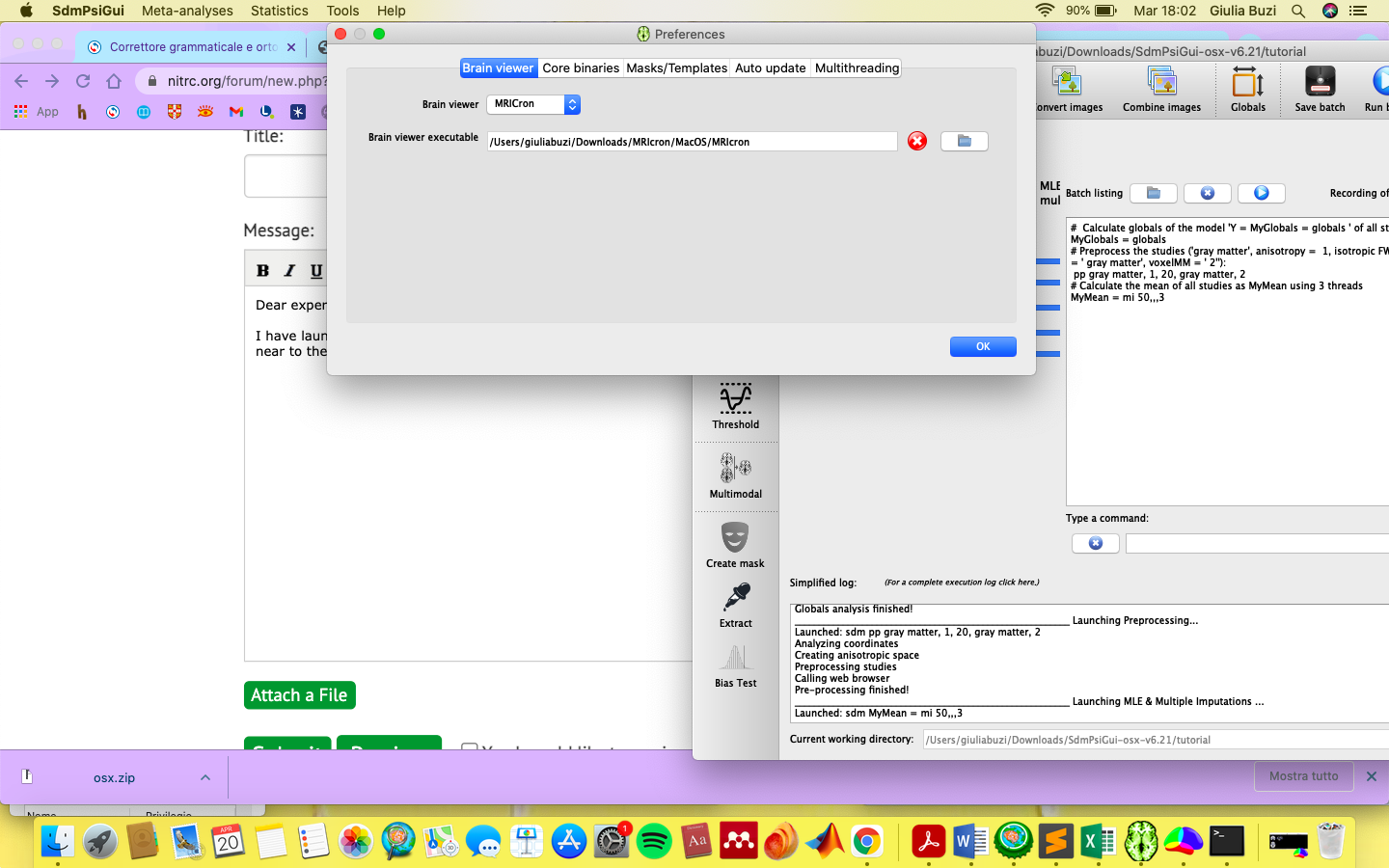
Task: Open the Multimodal analysis tool
Action: 735,469
